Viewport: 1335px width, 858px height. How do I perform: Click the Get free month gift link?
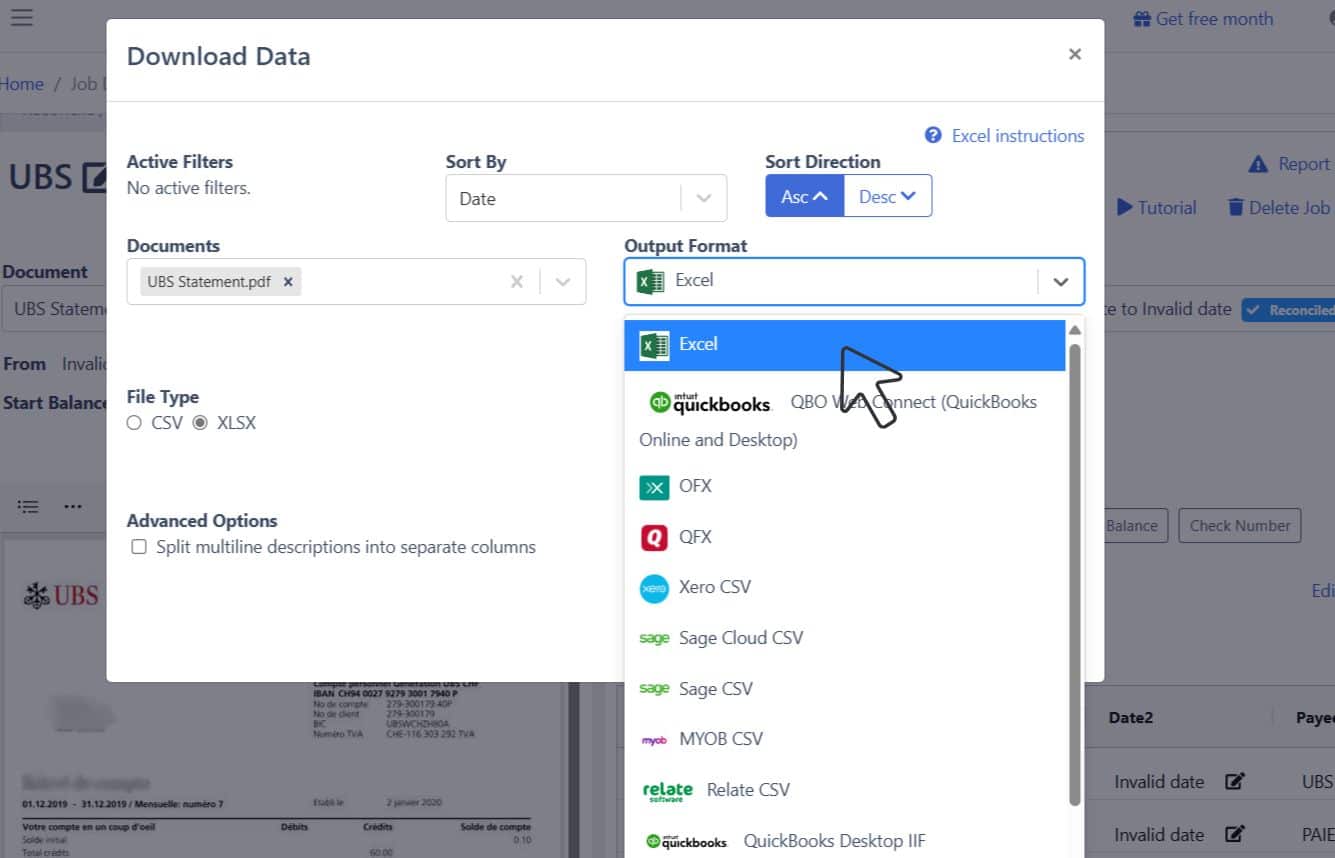[1203, 19]
